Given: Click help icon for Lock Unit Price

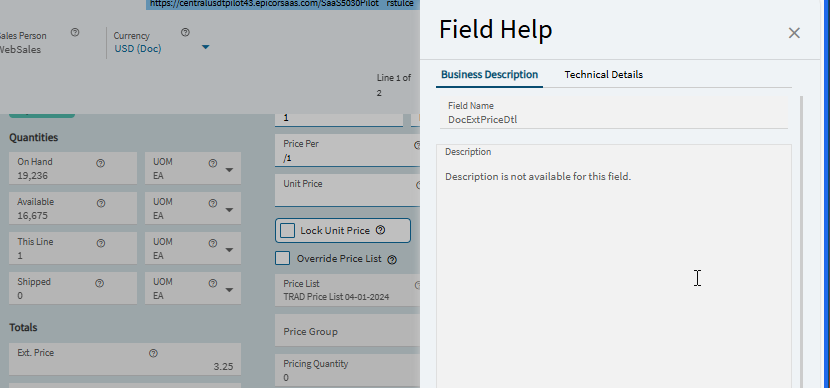Looking at the screenshot, I should tap(380, 230).
